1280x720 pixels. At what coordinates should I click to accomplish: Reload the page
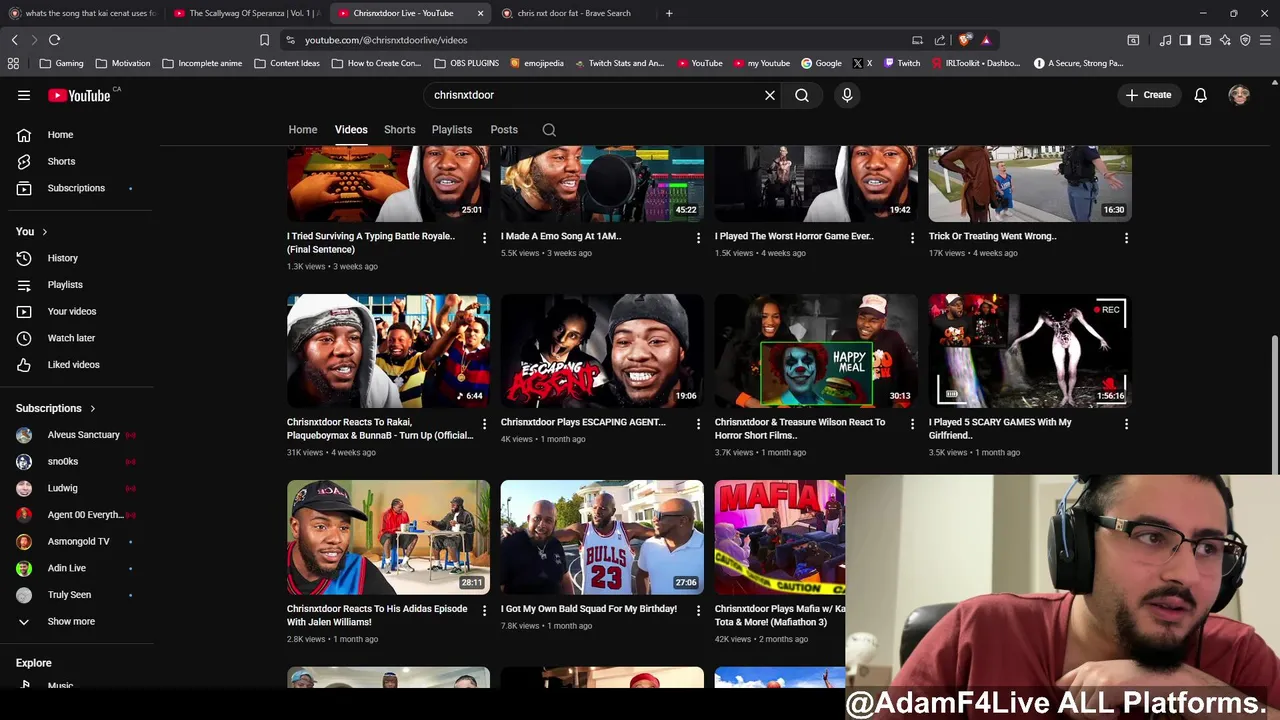tap(54, 40)
